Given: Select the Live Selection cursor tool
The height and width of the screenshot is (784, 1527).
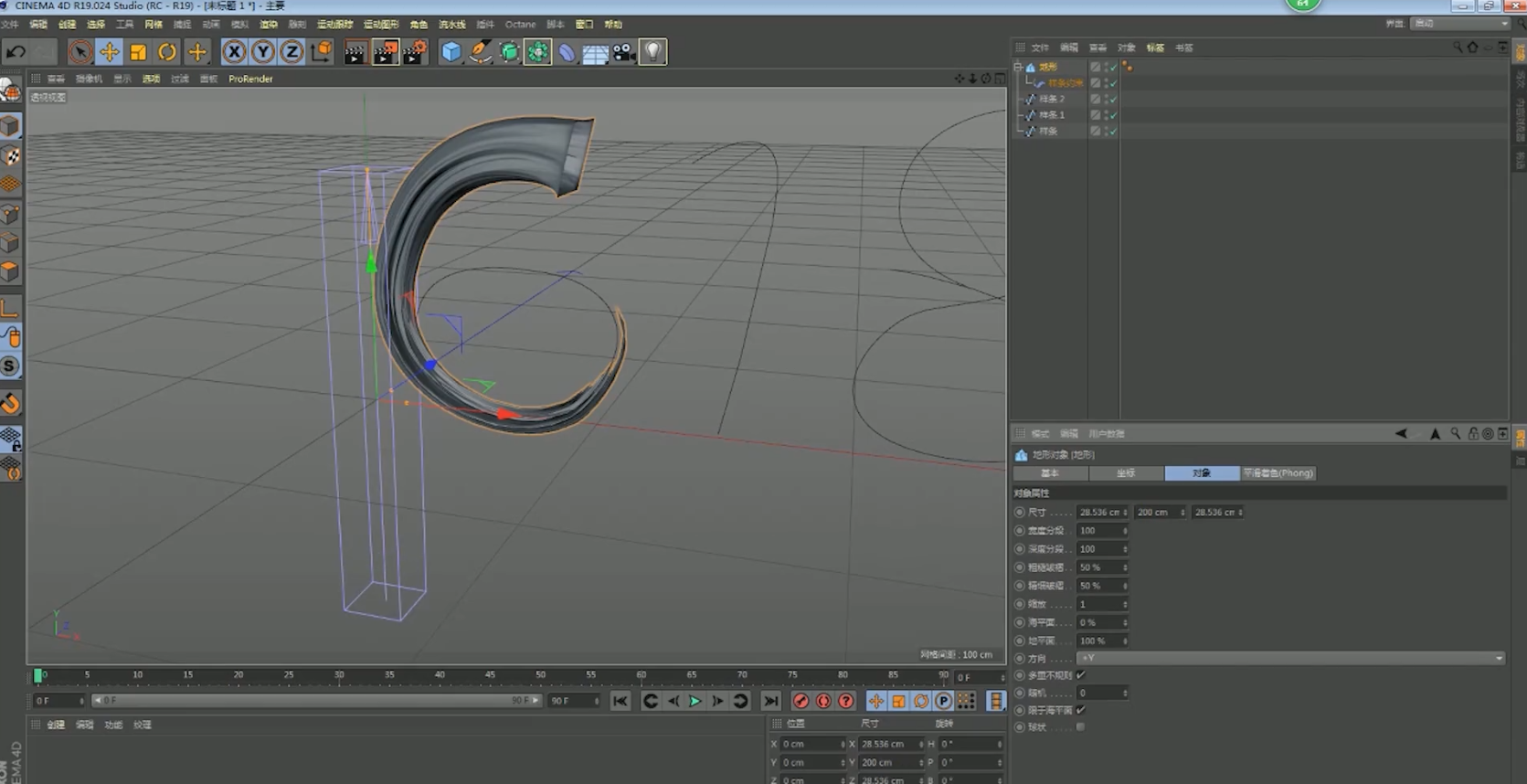Looking at the screenshot, I should coord(80,52).
